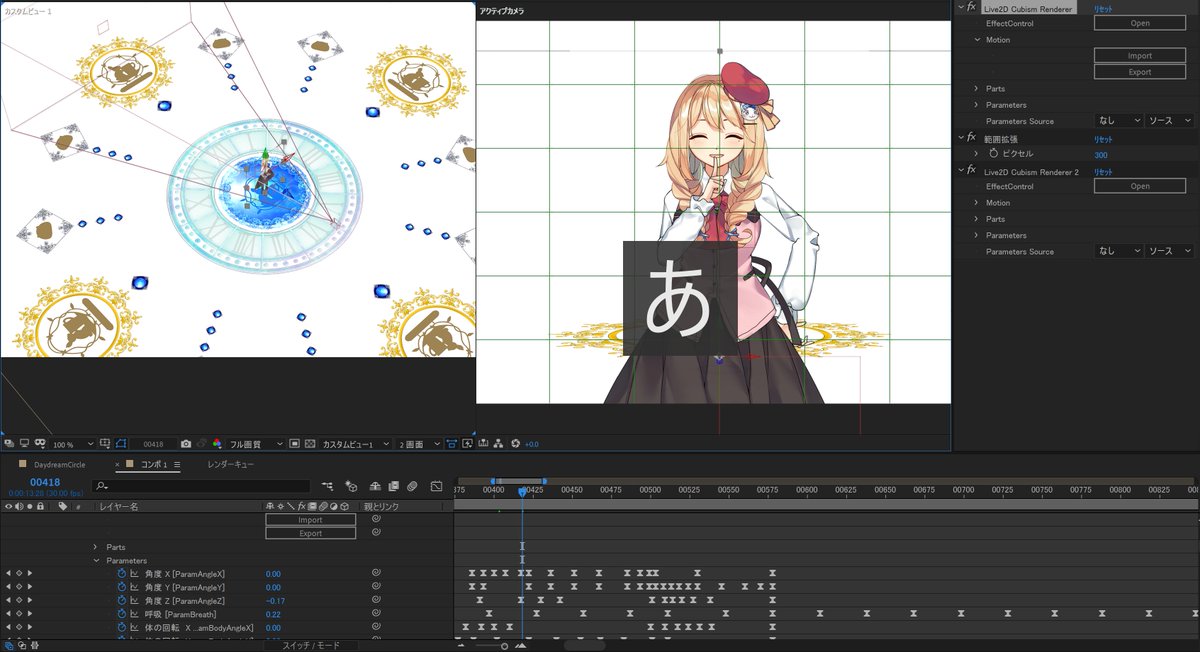The width and height of the screenshot is (1200, 652).
Task: Toggle hide shy layers icon
Action: pyautogui.click(x=373, y=486)
